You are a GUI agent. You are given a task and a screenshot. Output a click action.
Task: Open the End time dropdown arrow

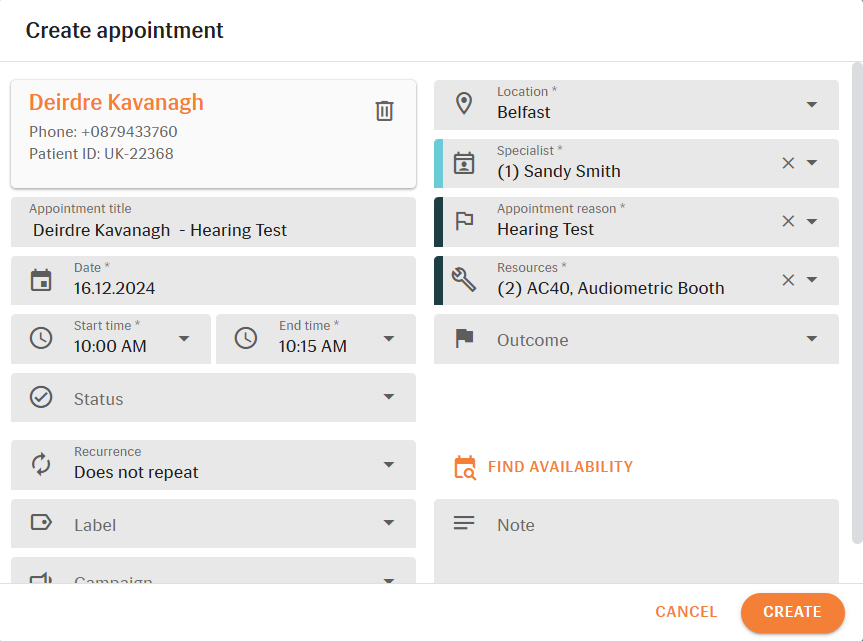pyautogui.click(x=389, y=339)
